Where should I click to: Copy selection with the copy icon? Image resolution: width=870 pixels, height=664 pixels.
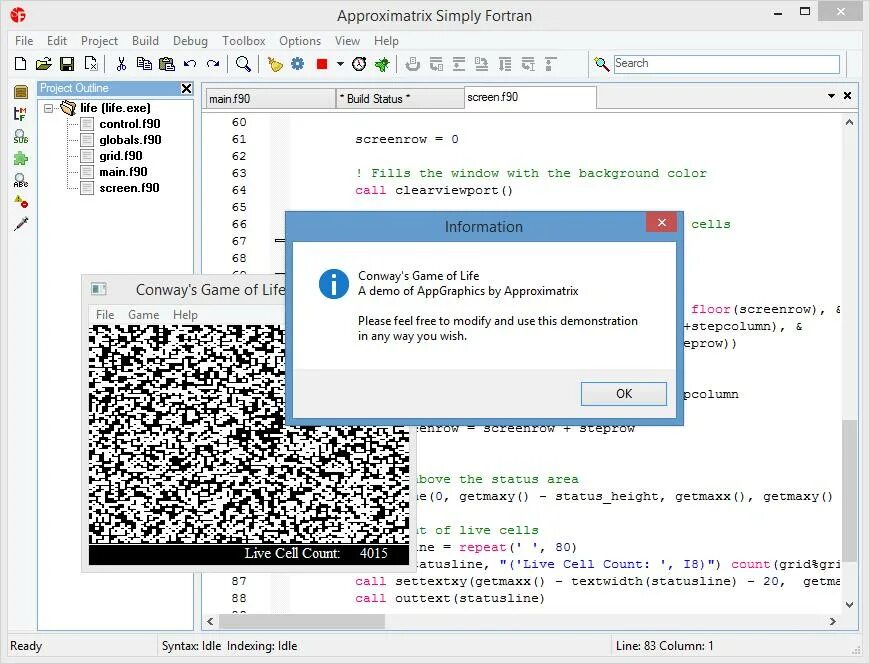[144, 64]
